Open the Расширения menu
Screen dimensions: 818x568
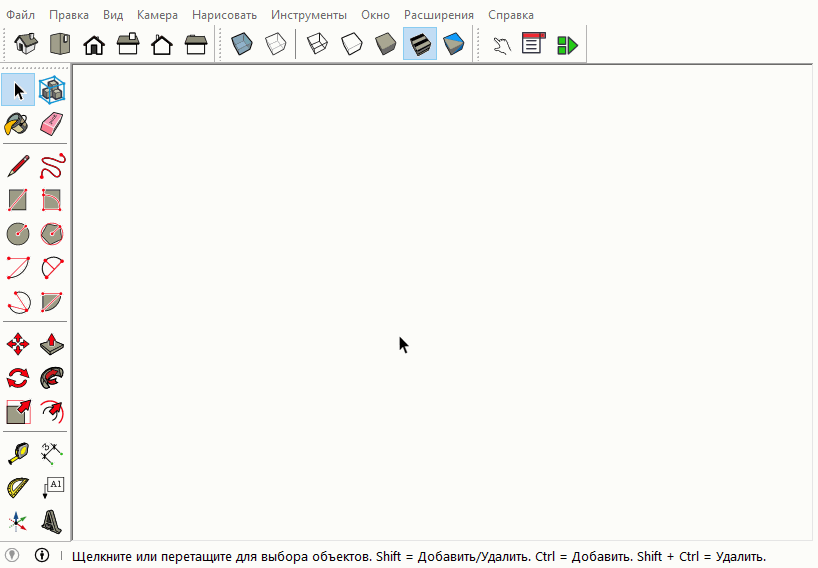click(439, 15)
